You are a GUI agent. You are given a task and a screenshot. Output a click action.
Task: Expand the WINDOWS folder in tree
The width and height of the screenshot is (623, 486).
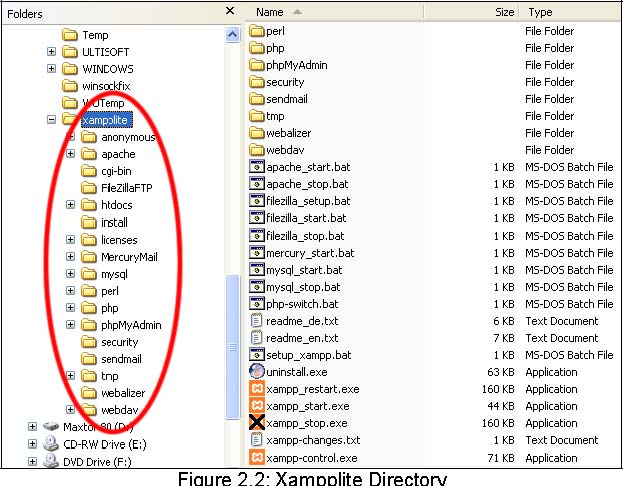tap(52, 69)
